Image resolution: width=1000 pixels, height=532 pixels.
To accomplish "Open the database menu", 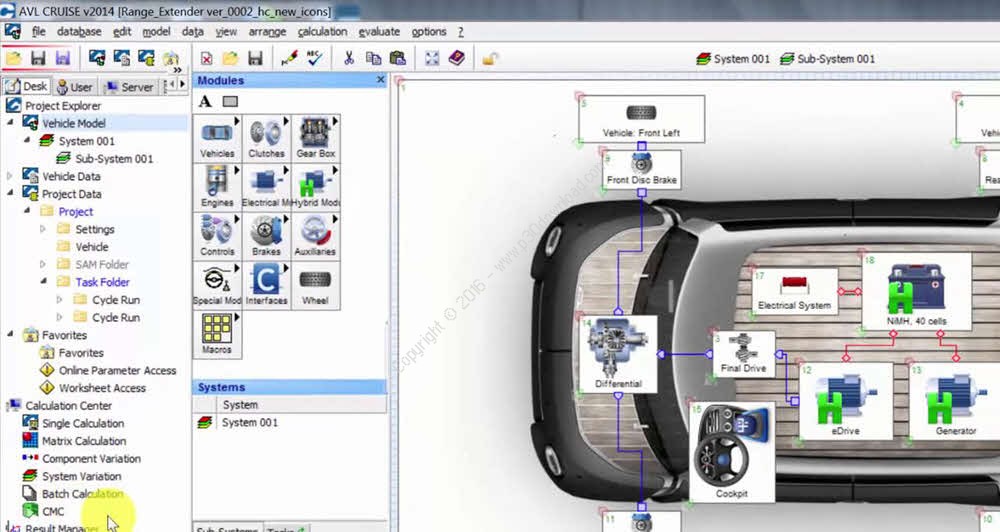I will 79,31.
